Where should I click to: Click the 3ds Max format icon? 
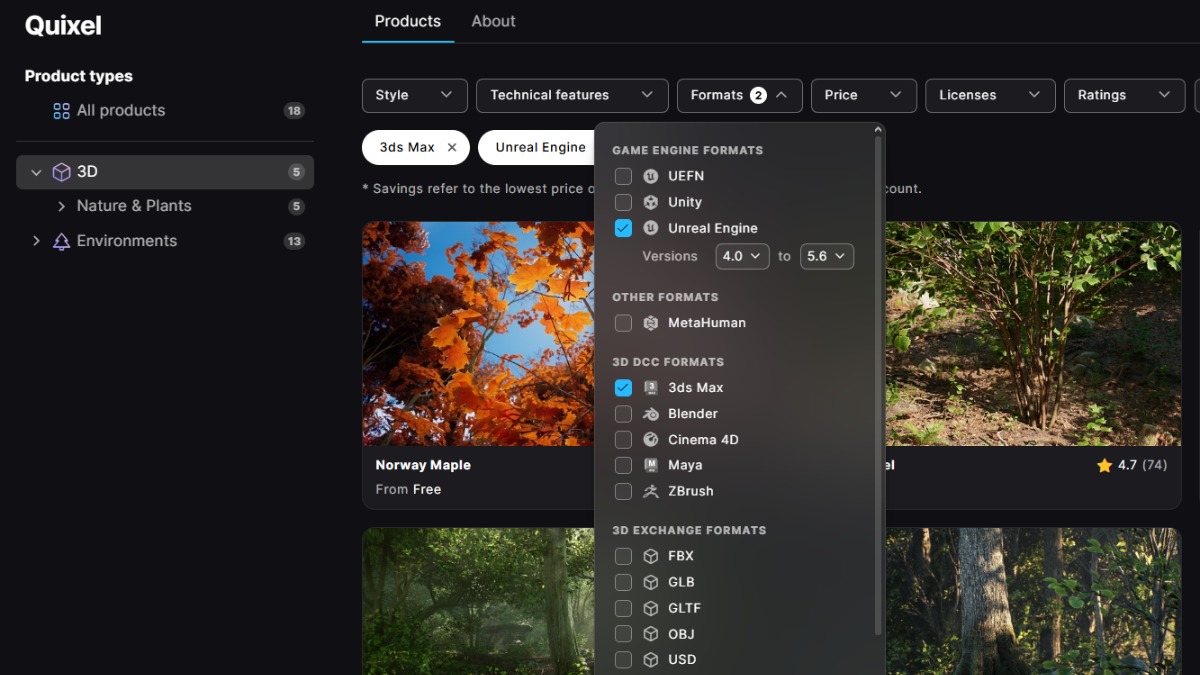(651, 388)
